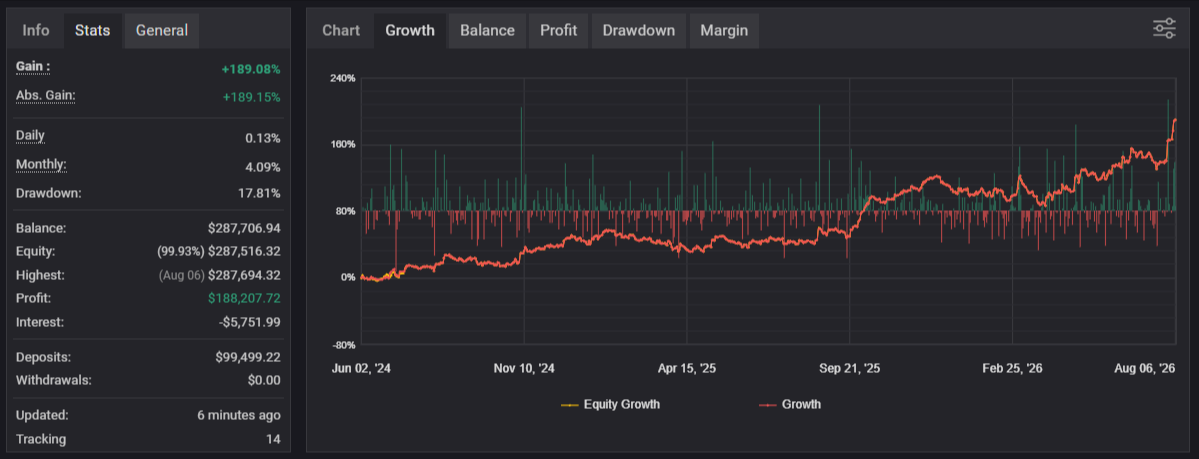The width and height of the screenshot is (1199, 459).
Task: Open the Balance chart tab
Action: (x=487, y=31)
